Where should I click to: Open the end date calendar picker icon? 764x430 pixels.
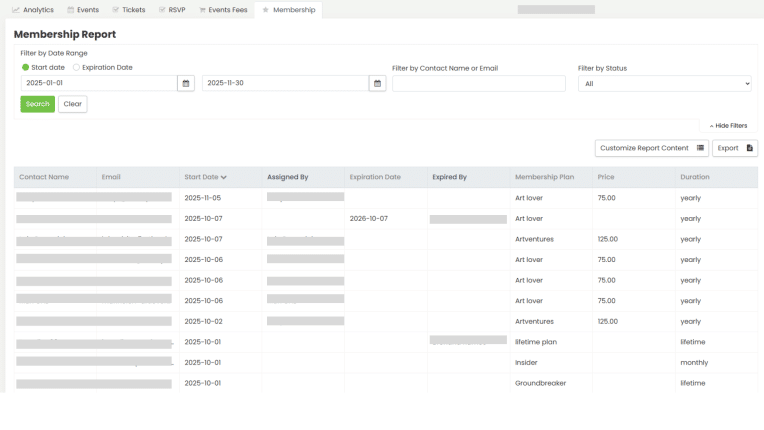point(377,84)
